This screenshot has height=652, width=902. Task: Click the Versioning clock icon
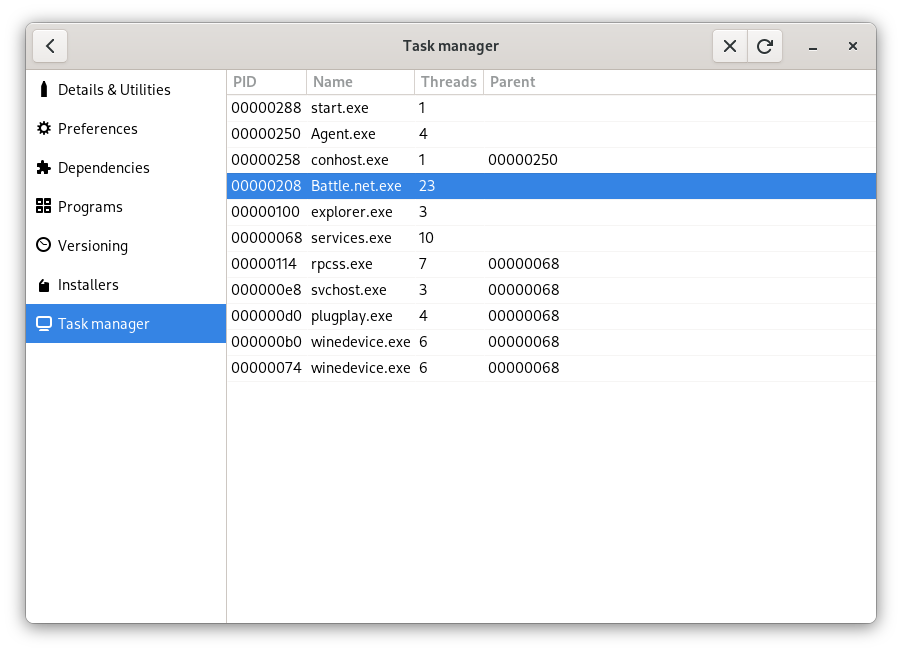(x=42, y=245)
